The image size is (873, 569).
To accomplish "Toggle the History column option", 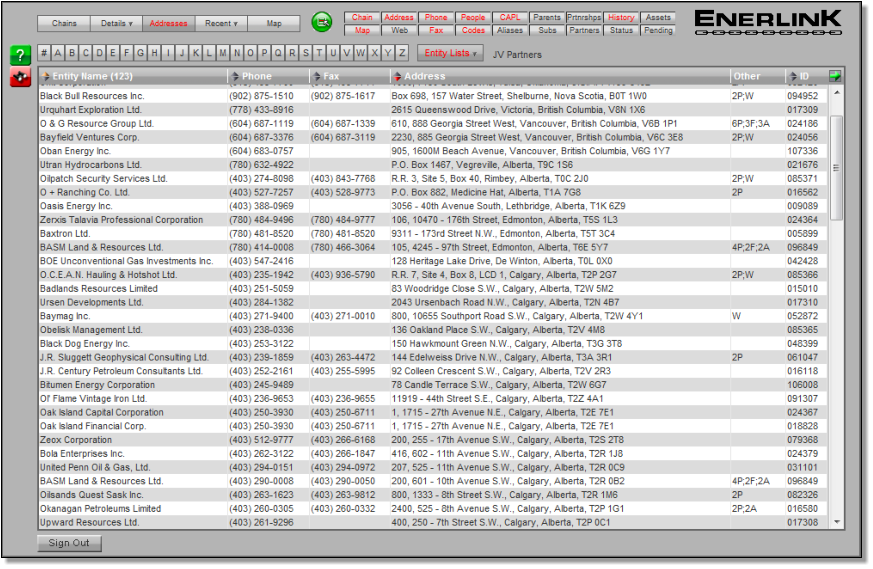I will click(x=621, y=17).
